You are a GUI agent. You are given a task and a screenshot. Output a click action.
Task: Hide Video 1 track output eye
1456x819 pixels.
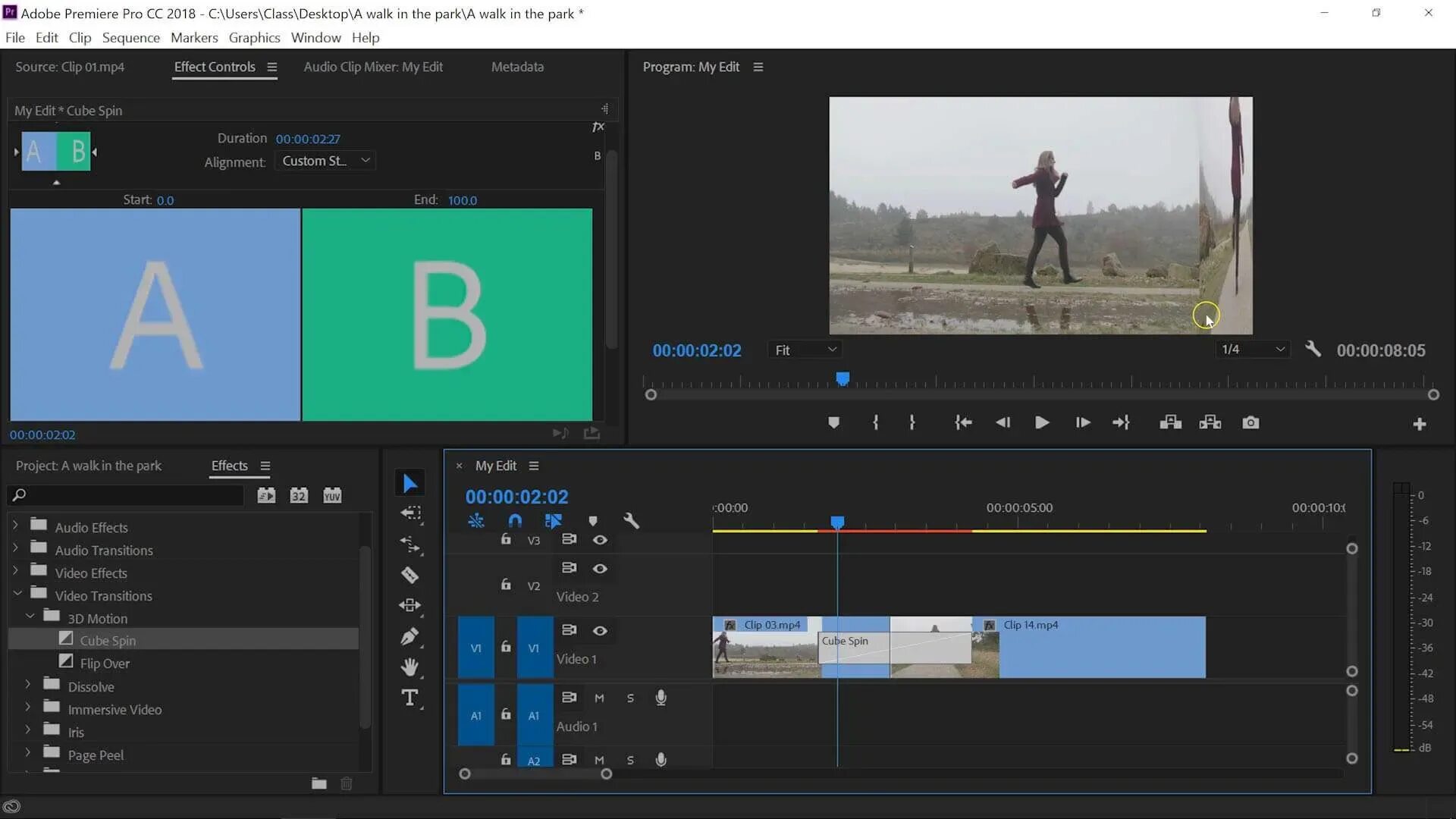click(600, 631)
